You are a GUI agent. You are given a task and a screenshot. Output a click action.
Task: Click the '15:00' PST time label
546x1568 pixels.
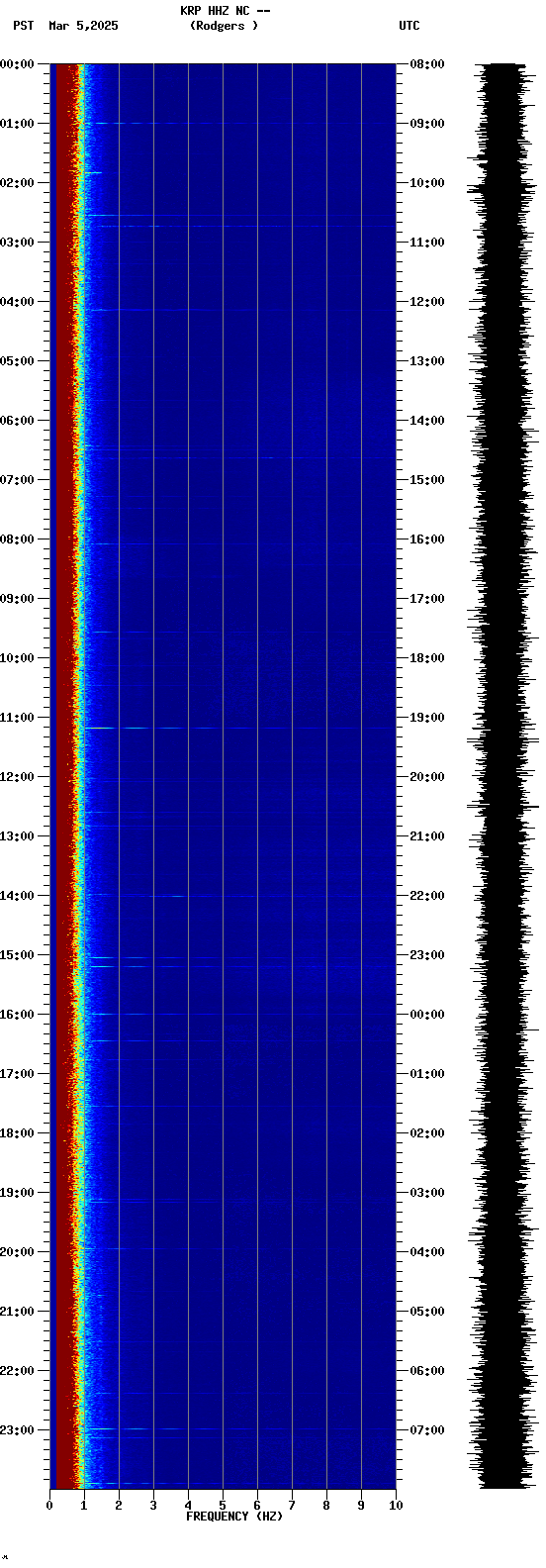tap(17, 955)
